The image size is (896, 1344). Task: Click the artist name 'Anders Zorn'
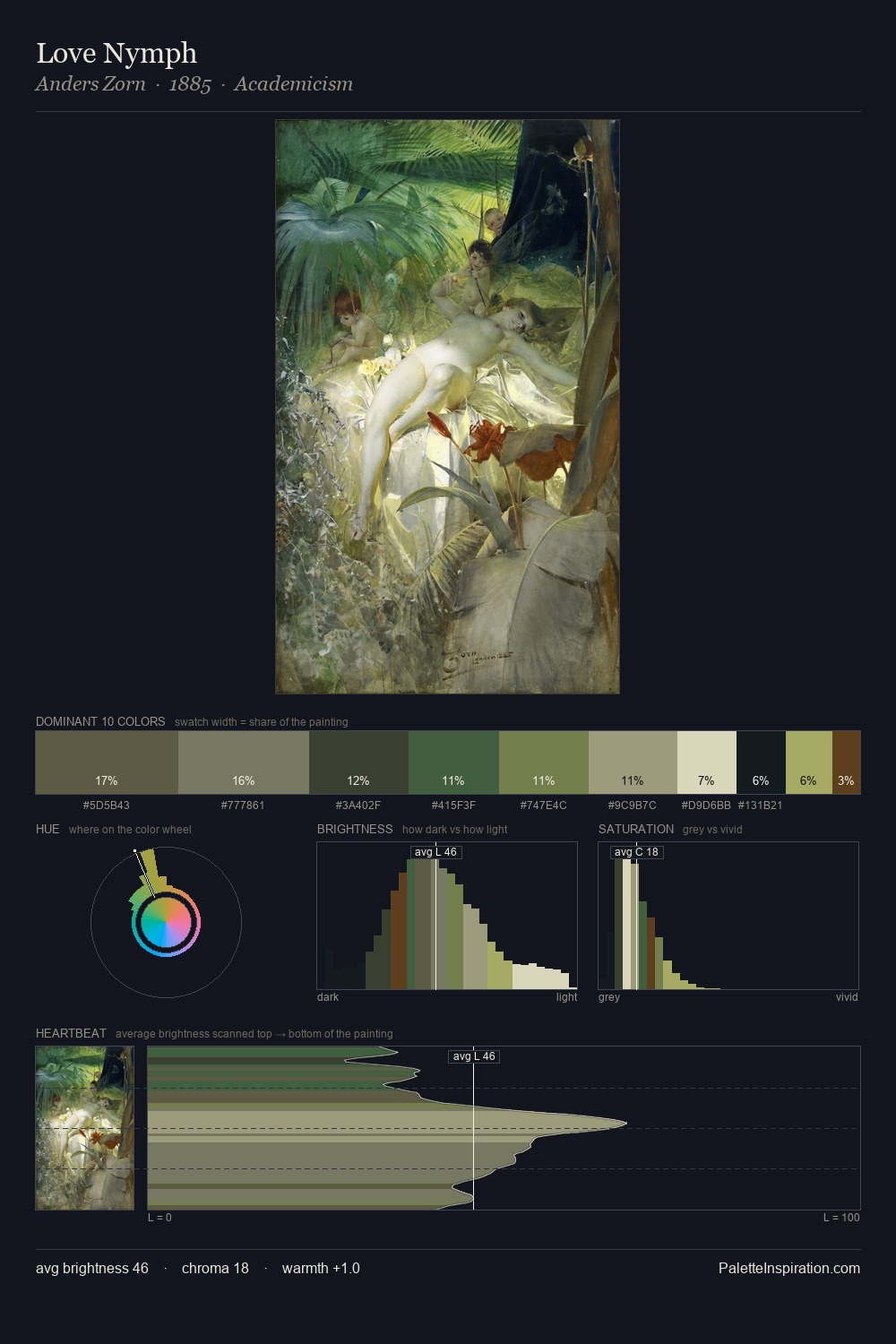pos(90,84)
